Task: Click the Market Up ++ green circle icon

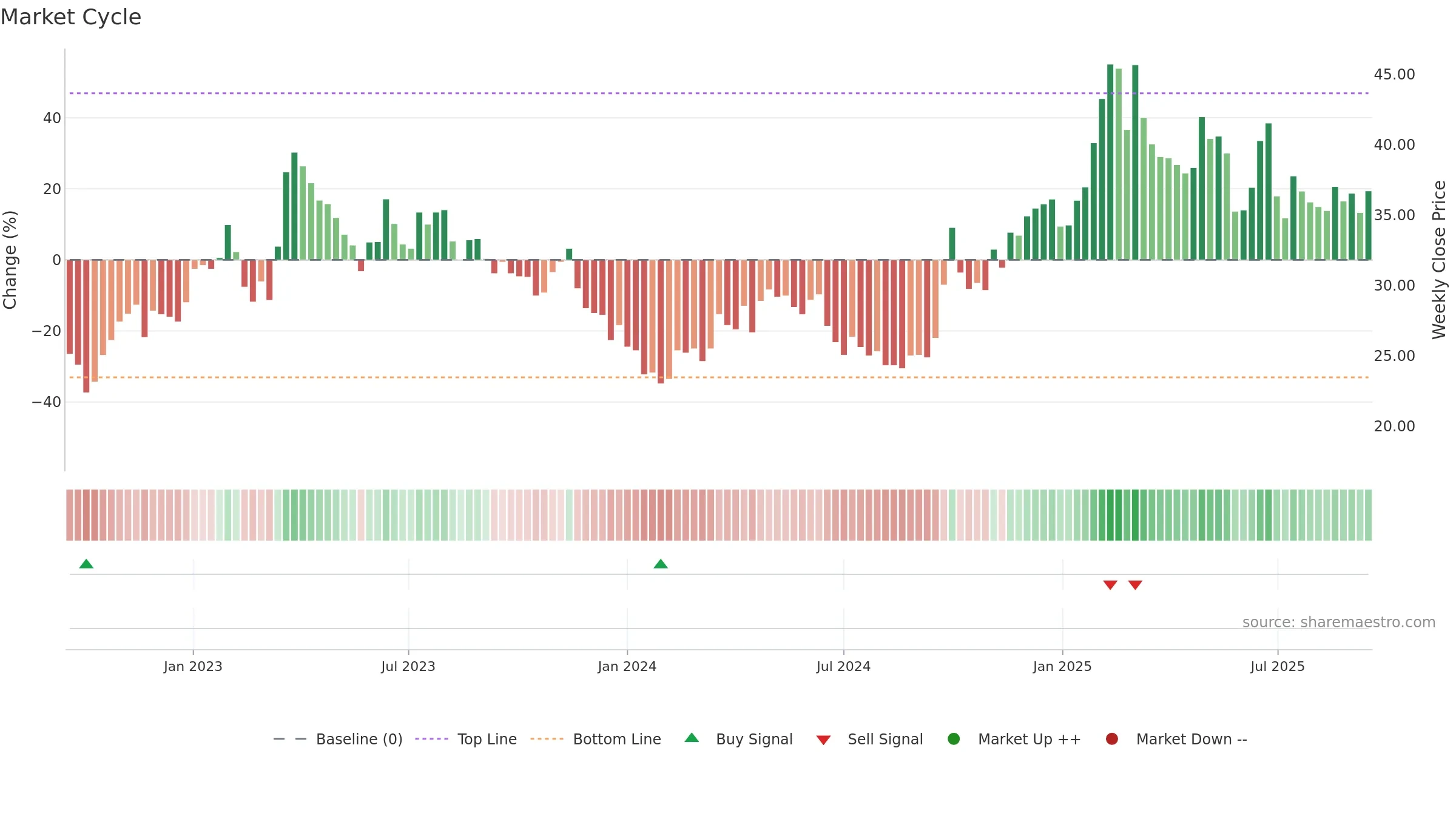Action: click(954, 739)
